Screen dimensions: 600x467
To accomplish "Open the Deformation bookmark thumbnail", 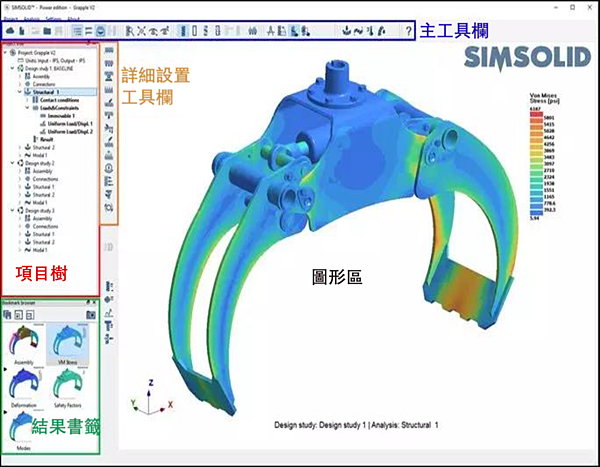I will pyautogui.click(x=24, y=387).
